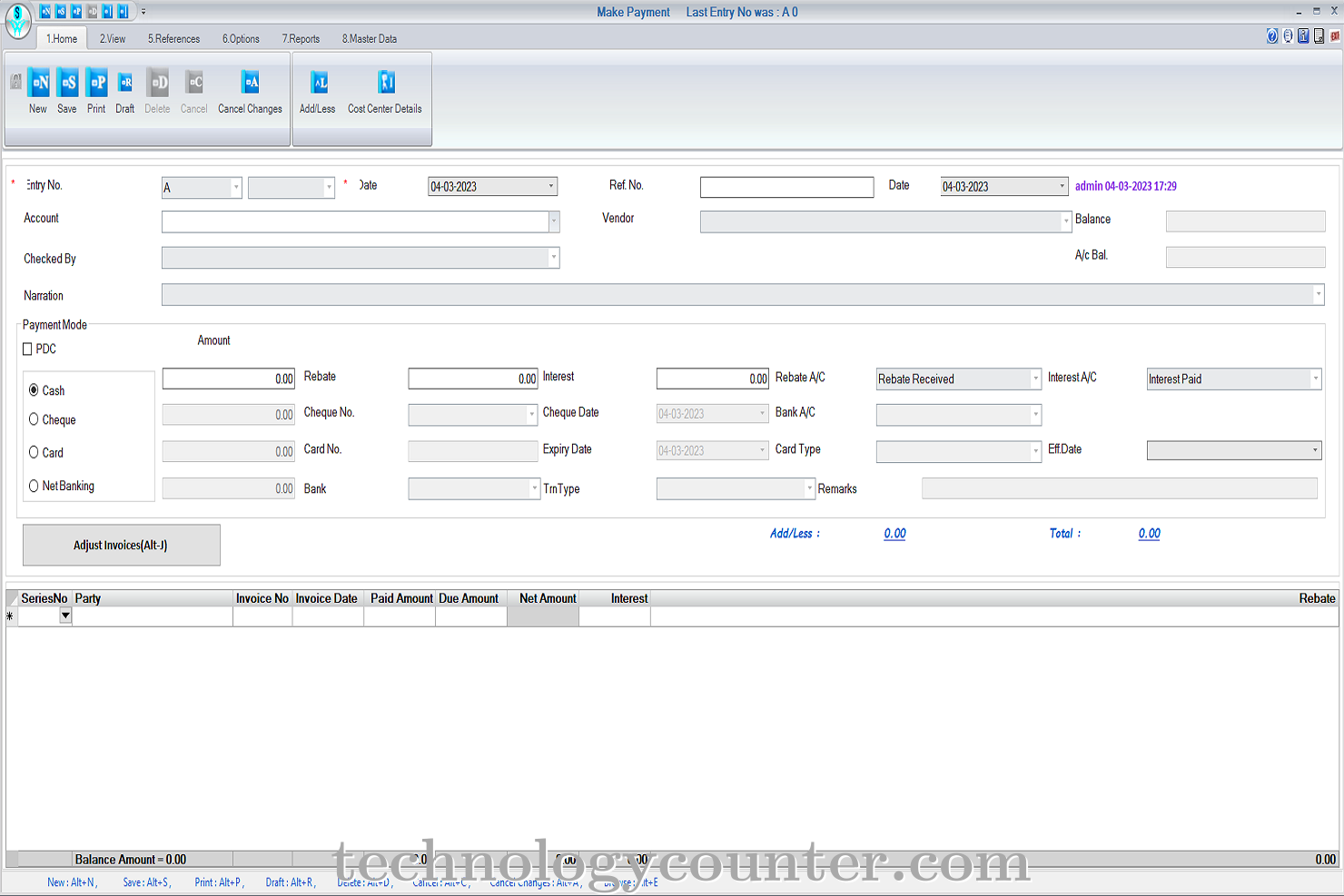Open the blue question-mark help icon
Viewport: 1344px width, 896px height.
tap(1272, 35)
